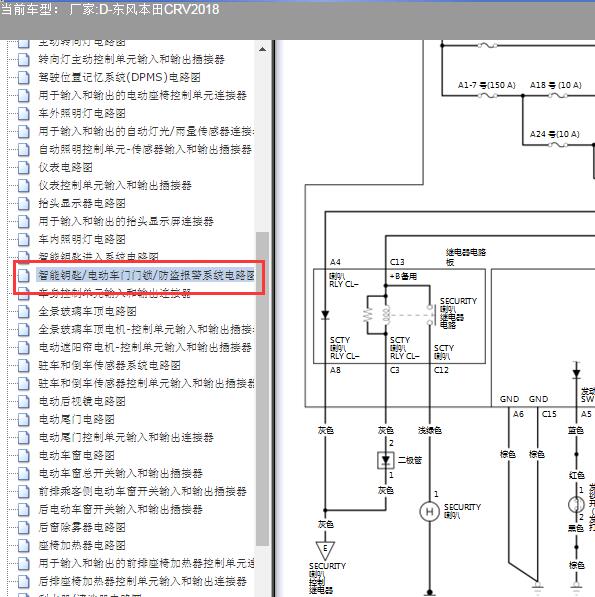Viewport: 595px width, 597px height.
Task: Click document icon beside 电动尾门电路图
Action: [24, 420]
